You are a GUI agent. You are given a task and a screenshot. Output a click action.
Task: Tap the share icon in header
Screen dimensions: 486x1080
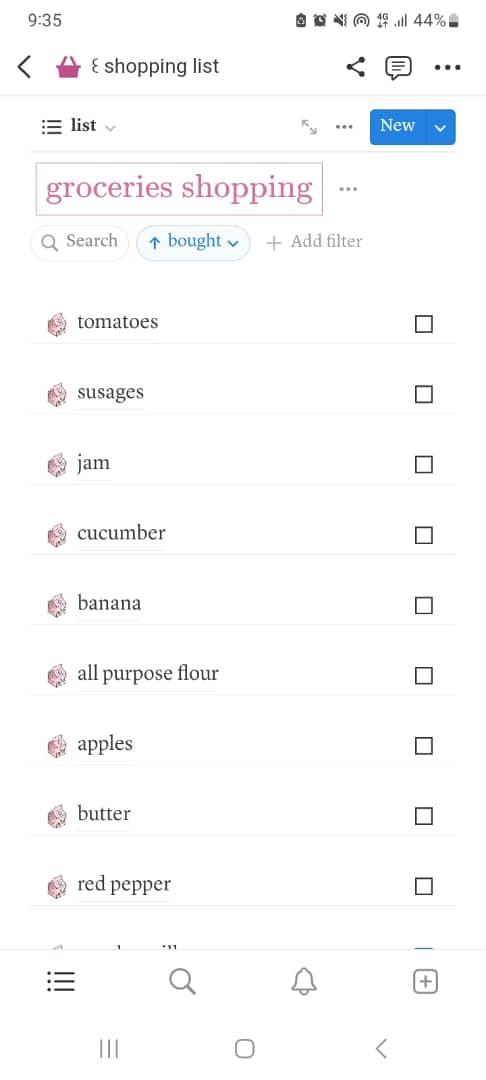point(355,67)
